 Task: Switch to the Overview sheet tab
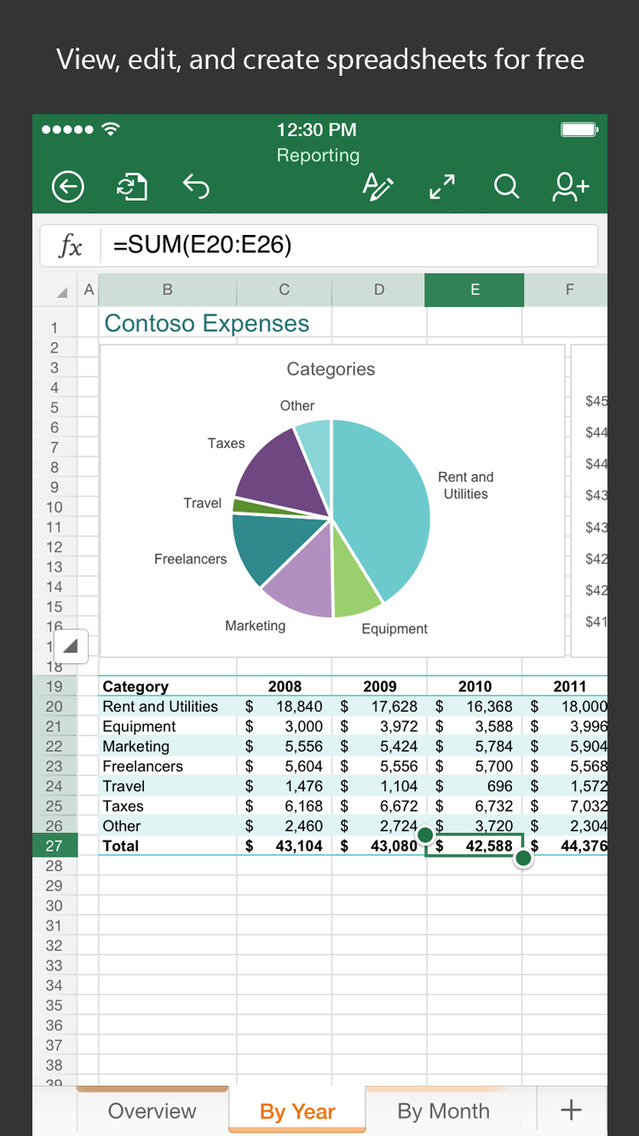coord(152,1111)
